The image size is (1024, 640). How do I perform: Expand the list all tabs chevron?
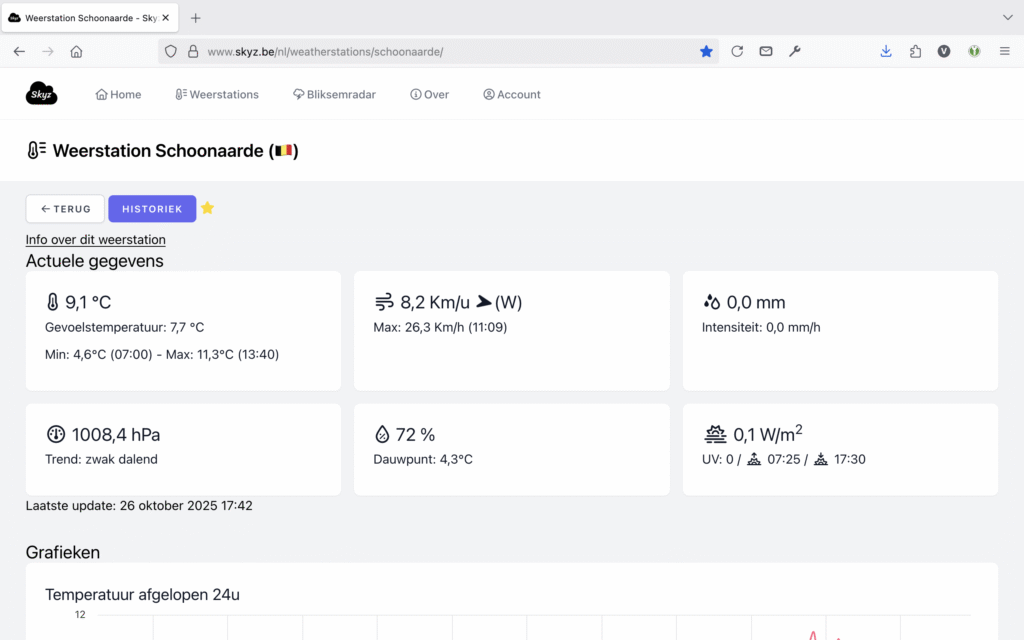pyautogui.click(x=1007, y=17)
